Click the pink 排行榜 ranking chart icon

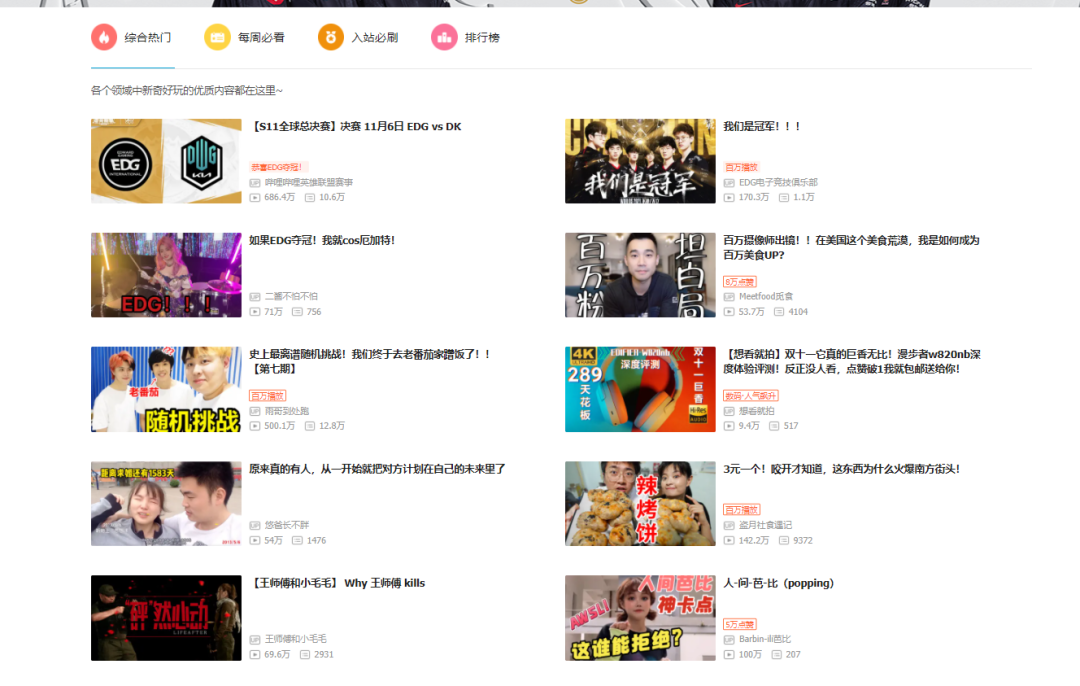click(443, 37)
